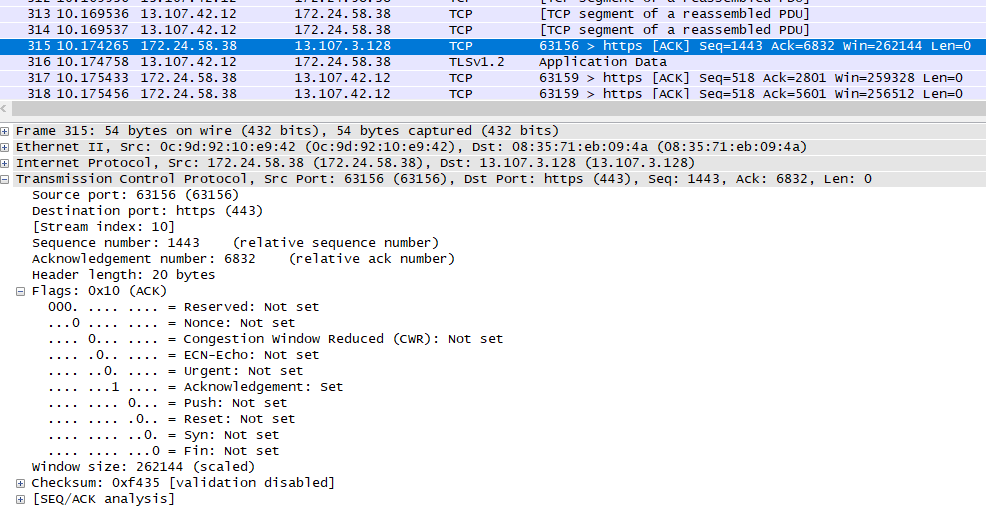986x525 pixels.
Task: Expand the [SEQ/ACK analysis] node
Action: coord(21,499)
